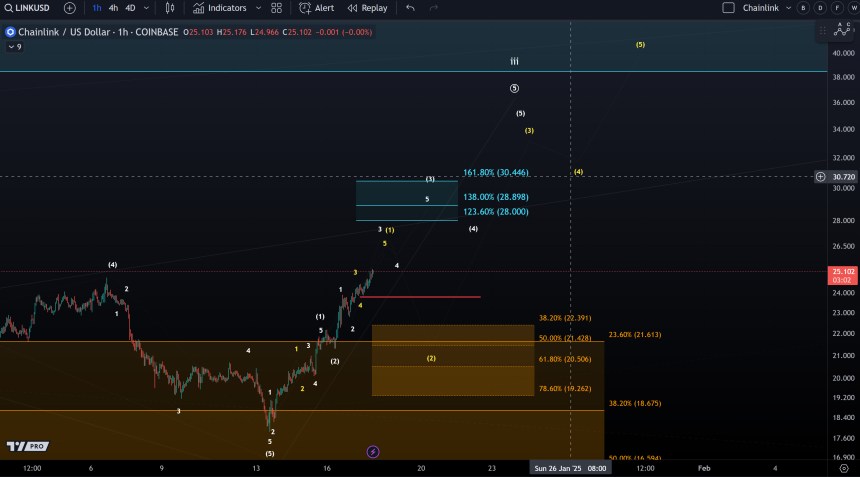Click the add symbol plus icon
Image resolution: width=860 pixels, height=477 pixels.
click(69, 8)
